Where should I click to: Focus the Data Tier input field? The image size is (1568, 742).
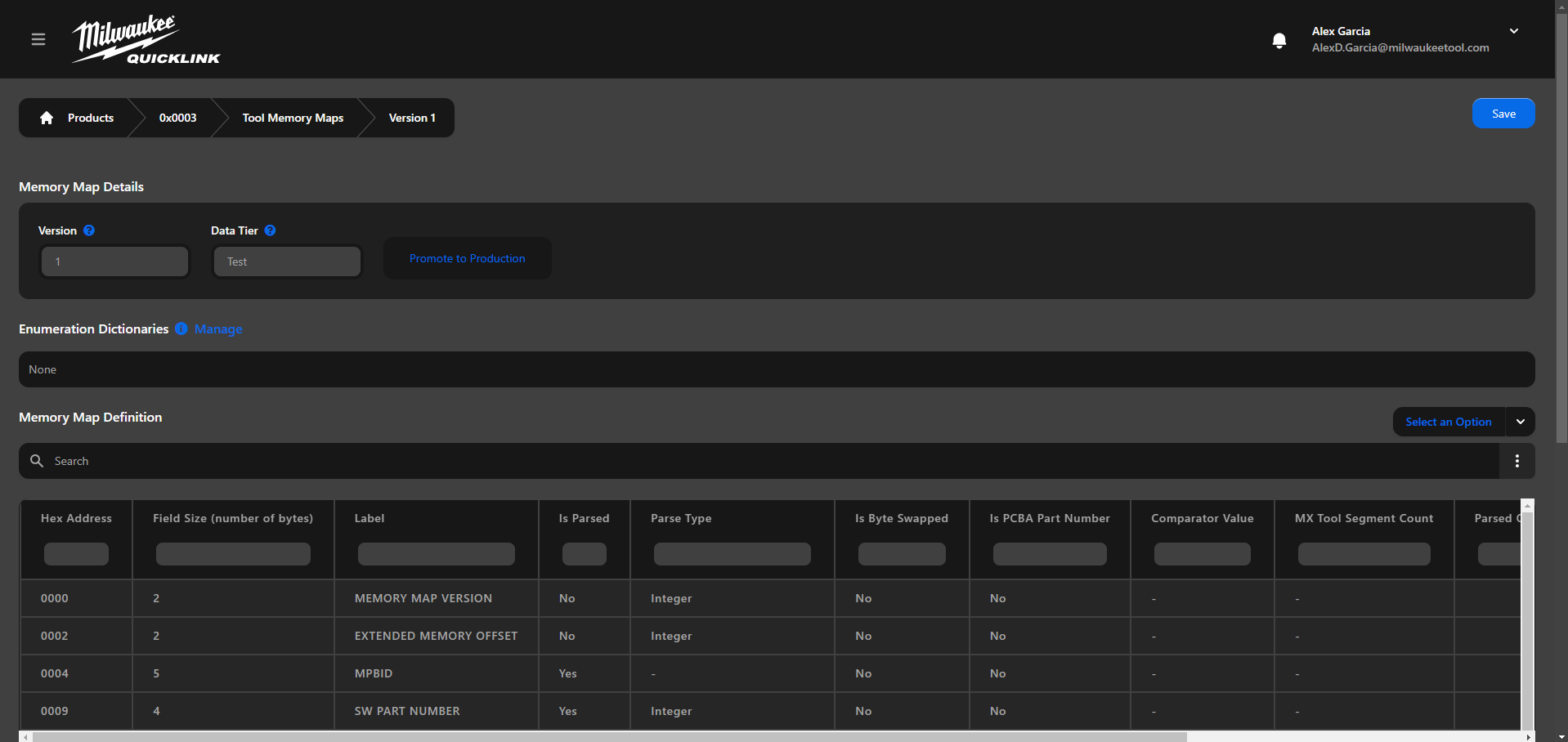(x=287, y=261)
